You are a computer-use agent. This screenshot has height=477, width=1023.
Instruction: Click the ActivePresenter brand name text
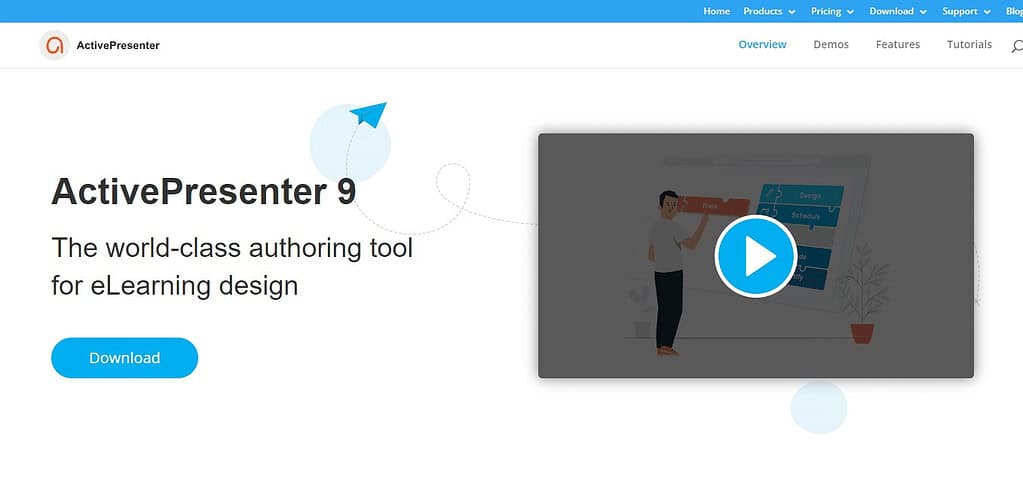tap(118, 45)
